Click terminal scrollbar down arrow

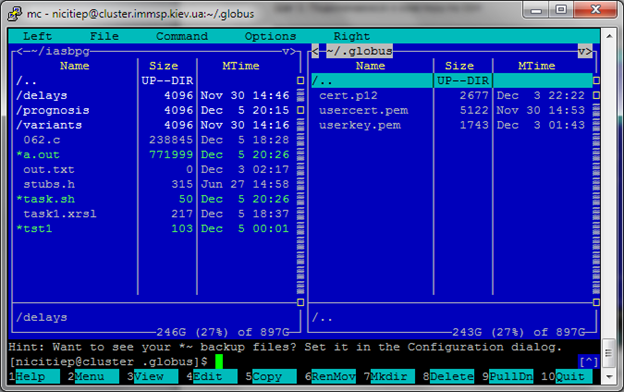pos(609,376)
